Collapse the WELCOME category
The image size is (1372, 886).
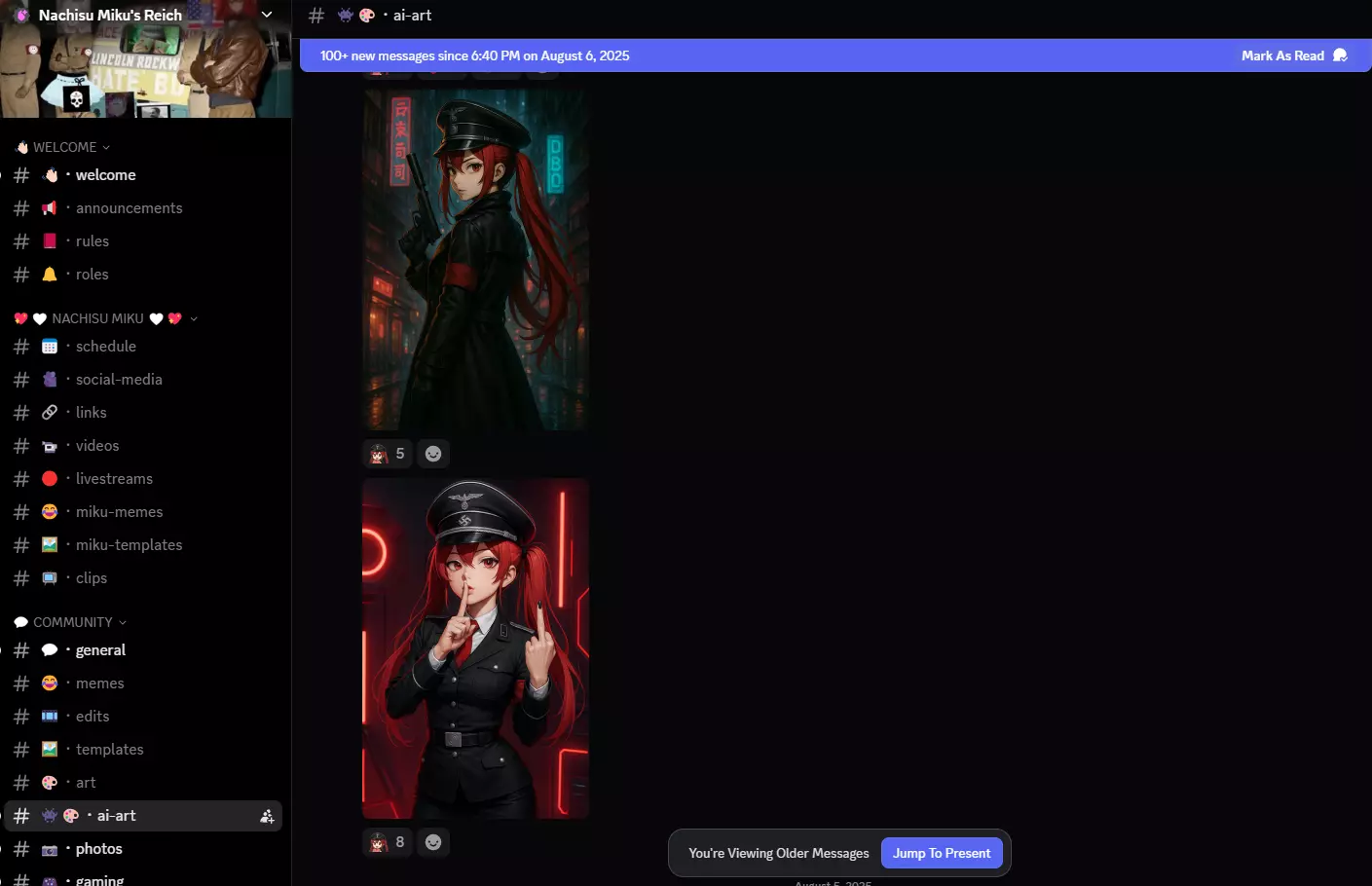coord(64,147)
